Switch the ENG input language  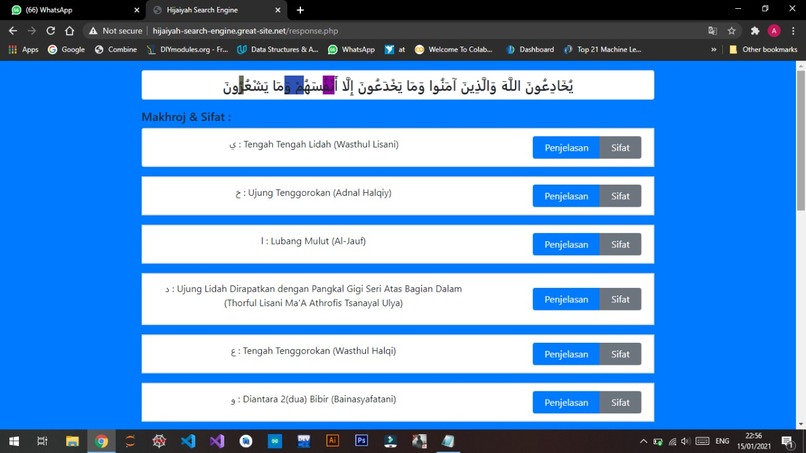[722, 441]
